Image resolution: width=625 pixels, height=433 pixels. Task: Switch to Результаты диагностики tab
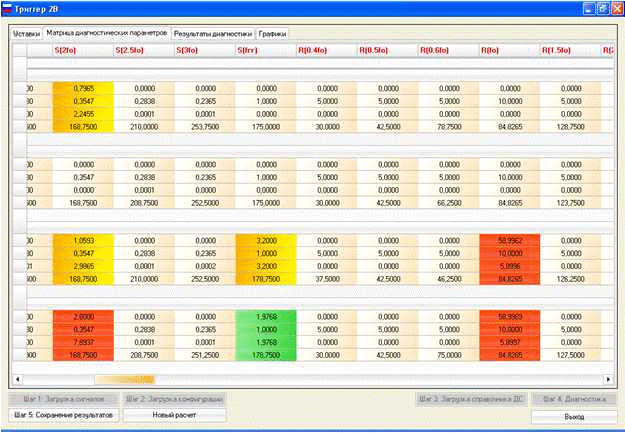pos(213,33)
